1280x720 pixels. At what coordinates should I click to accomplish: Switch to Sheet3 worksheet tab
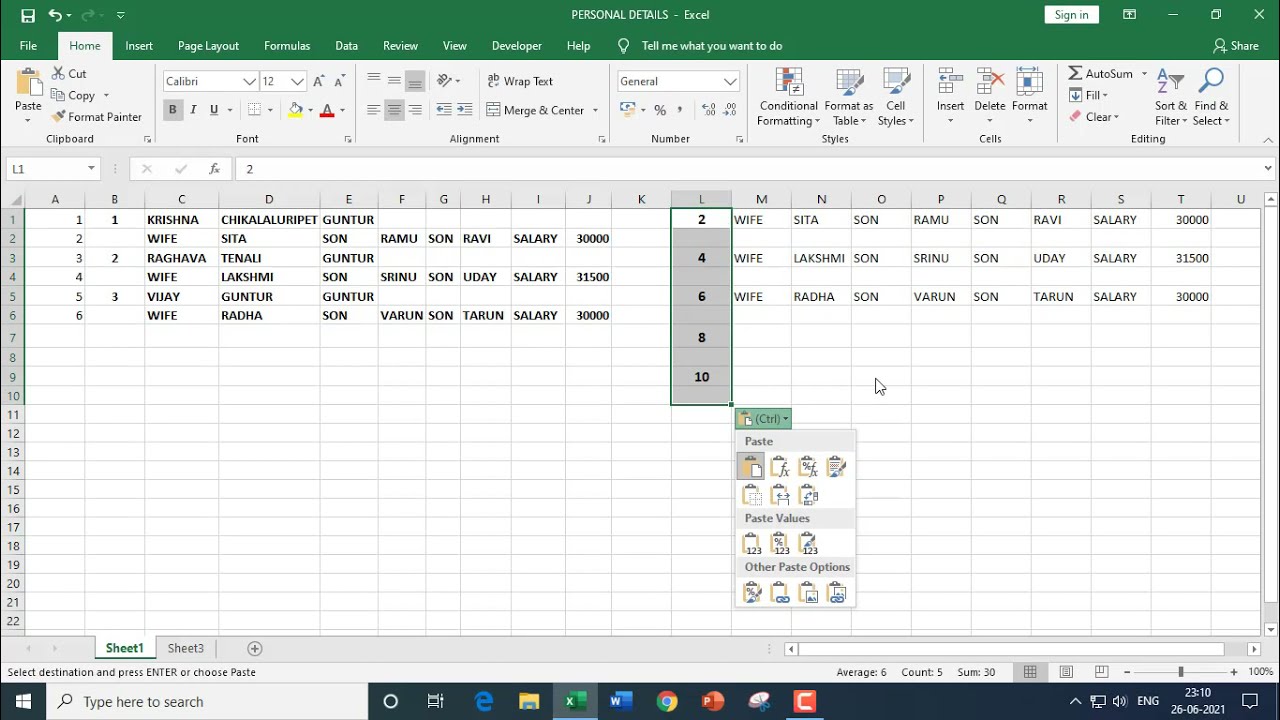tap(185, 648)
